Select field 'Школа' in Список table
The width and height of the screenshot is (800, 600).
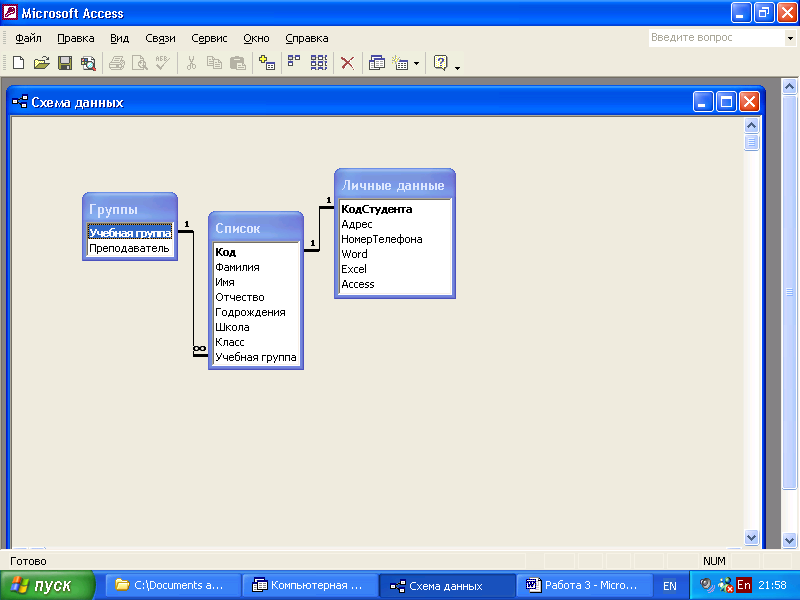click(232, 327)
